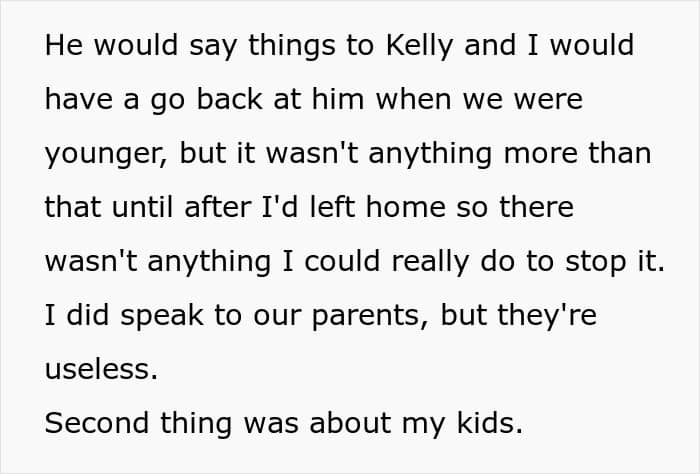Click the word "younger," in the text
700x474 pixels.
click(106, 154)
